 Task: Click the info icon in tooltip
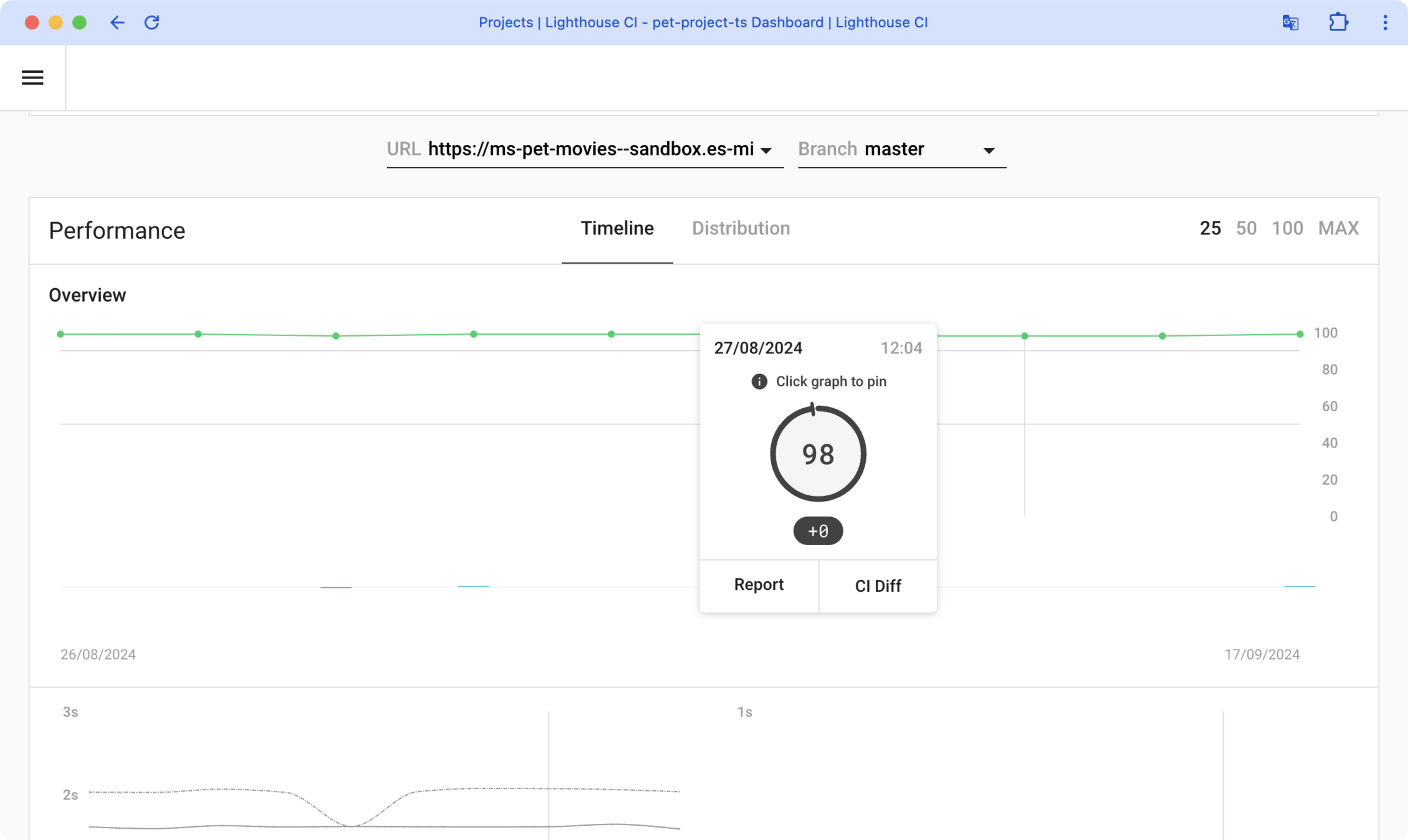759,381
